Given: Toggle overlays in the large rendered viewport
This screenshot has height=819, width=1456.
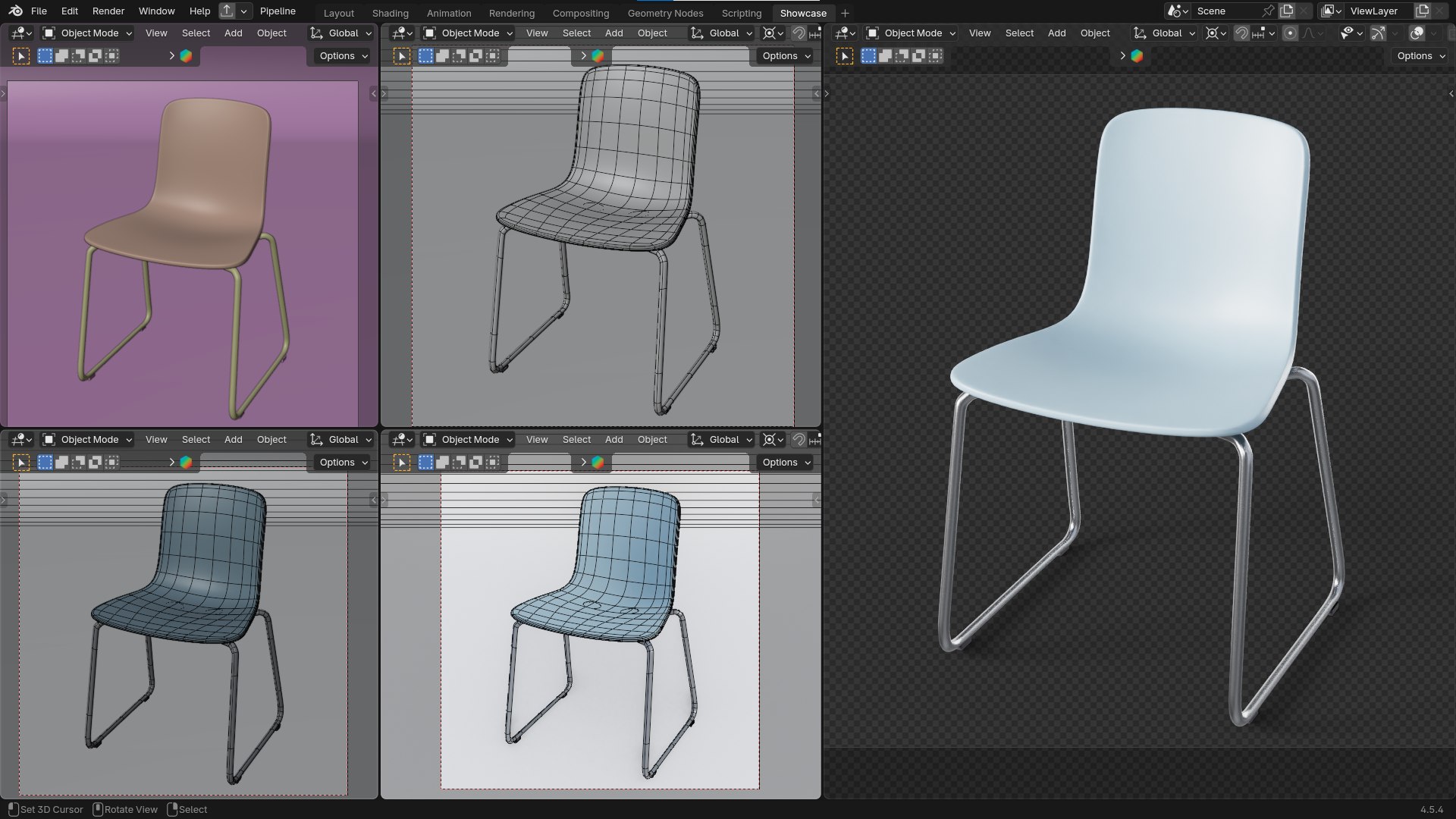Looking at the screenshot, I should point(1417,33).
